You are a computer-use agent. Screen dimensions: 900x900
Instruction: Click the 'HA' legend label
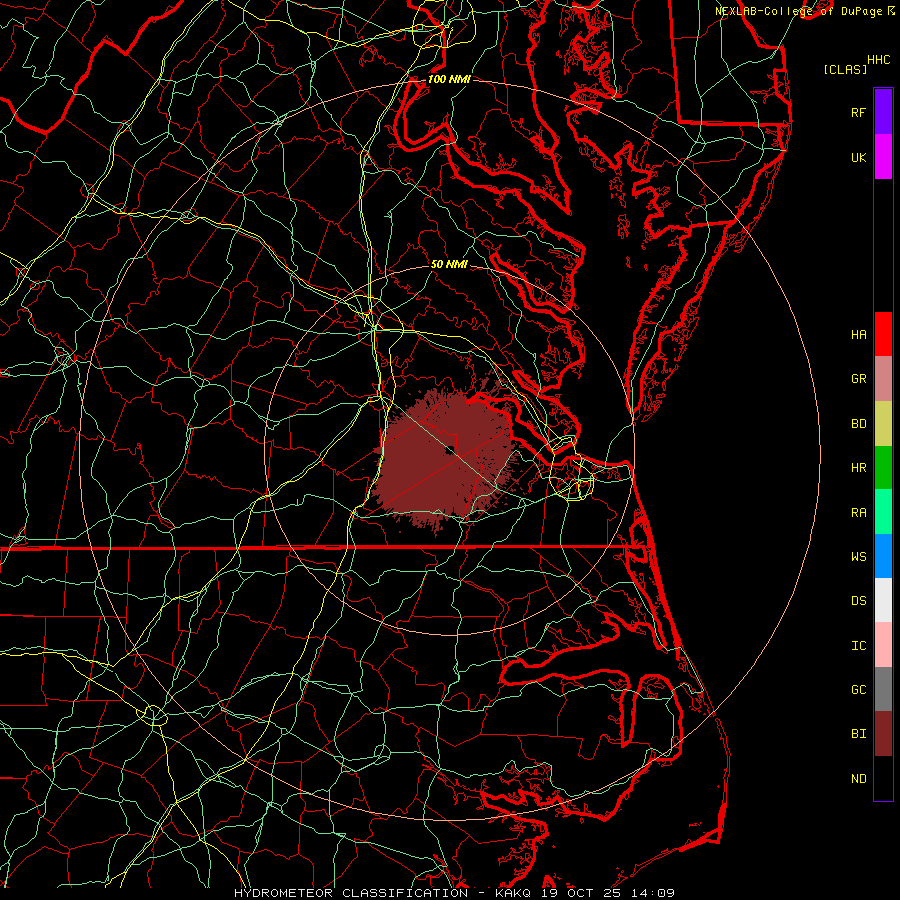click(x=858, y=334)
